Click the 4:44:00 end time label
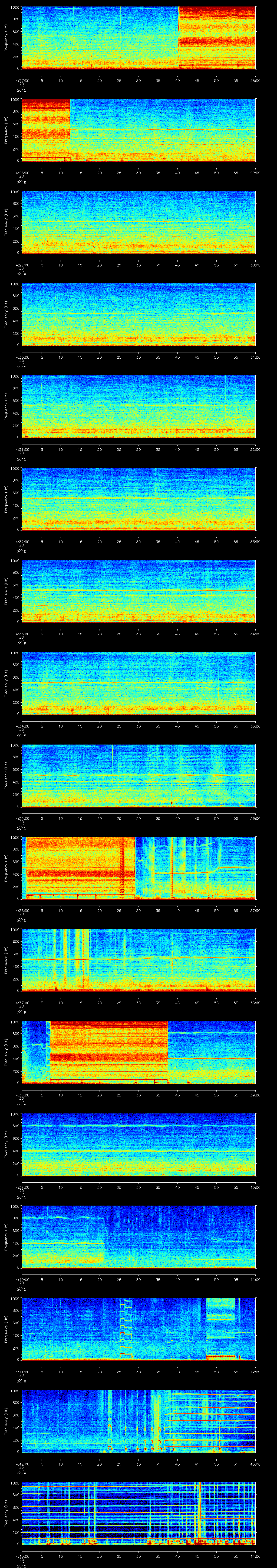The image size is (277, 1568). pos(255,1556)
